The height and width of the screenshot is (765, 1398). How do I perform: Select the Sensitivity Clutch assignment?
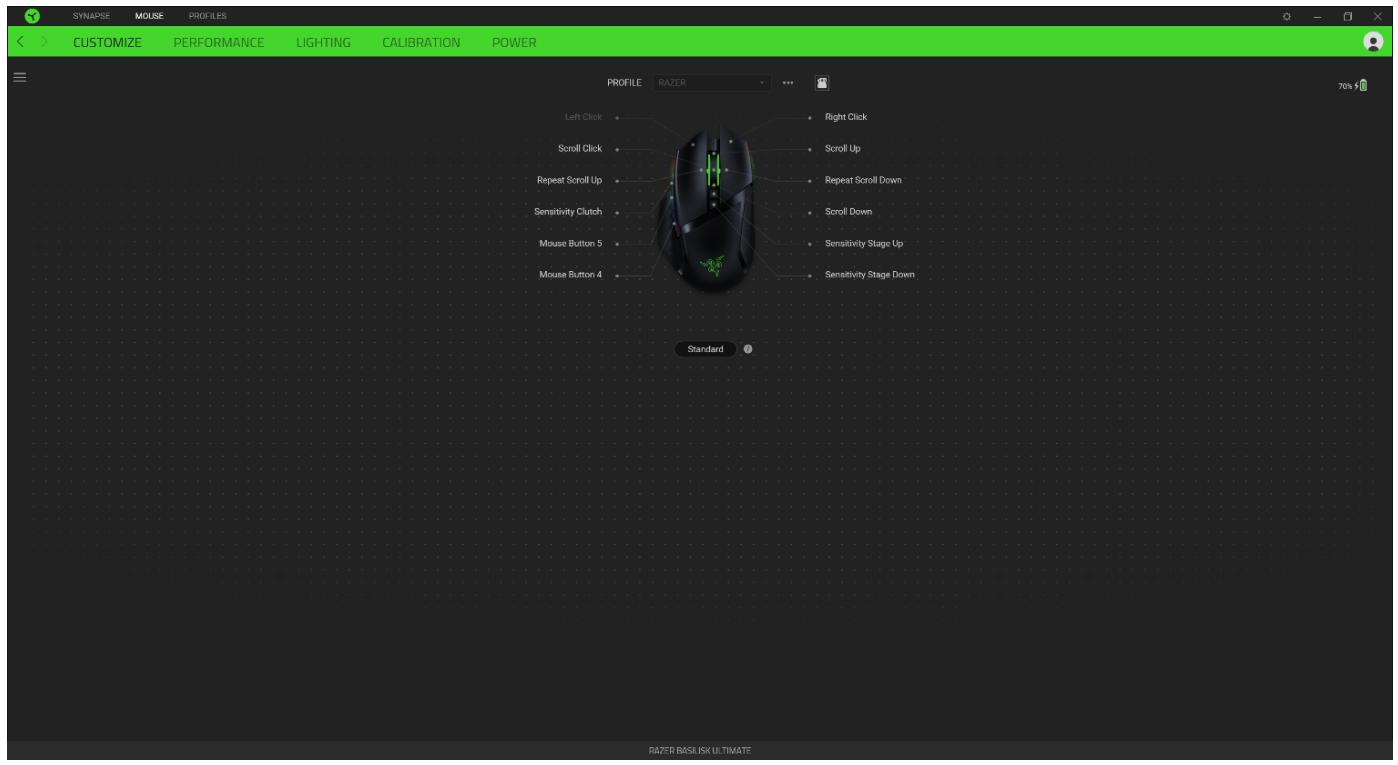pyautogui.click(x=568, y=212)
